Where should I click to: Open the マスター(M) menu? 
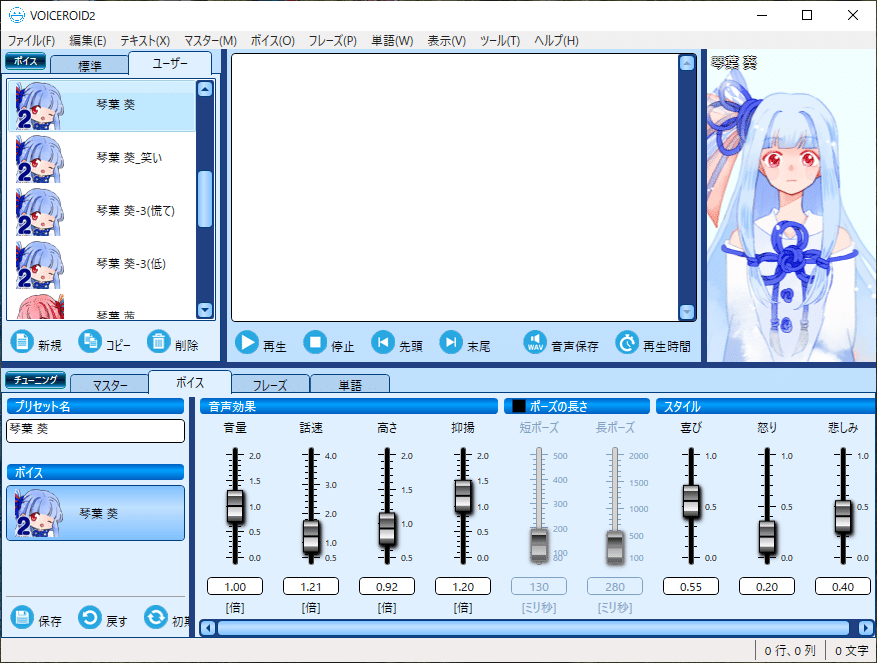[x=210, y=40]
